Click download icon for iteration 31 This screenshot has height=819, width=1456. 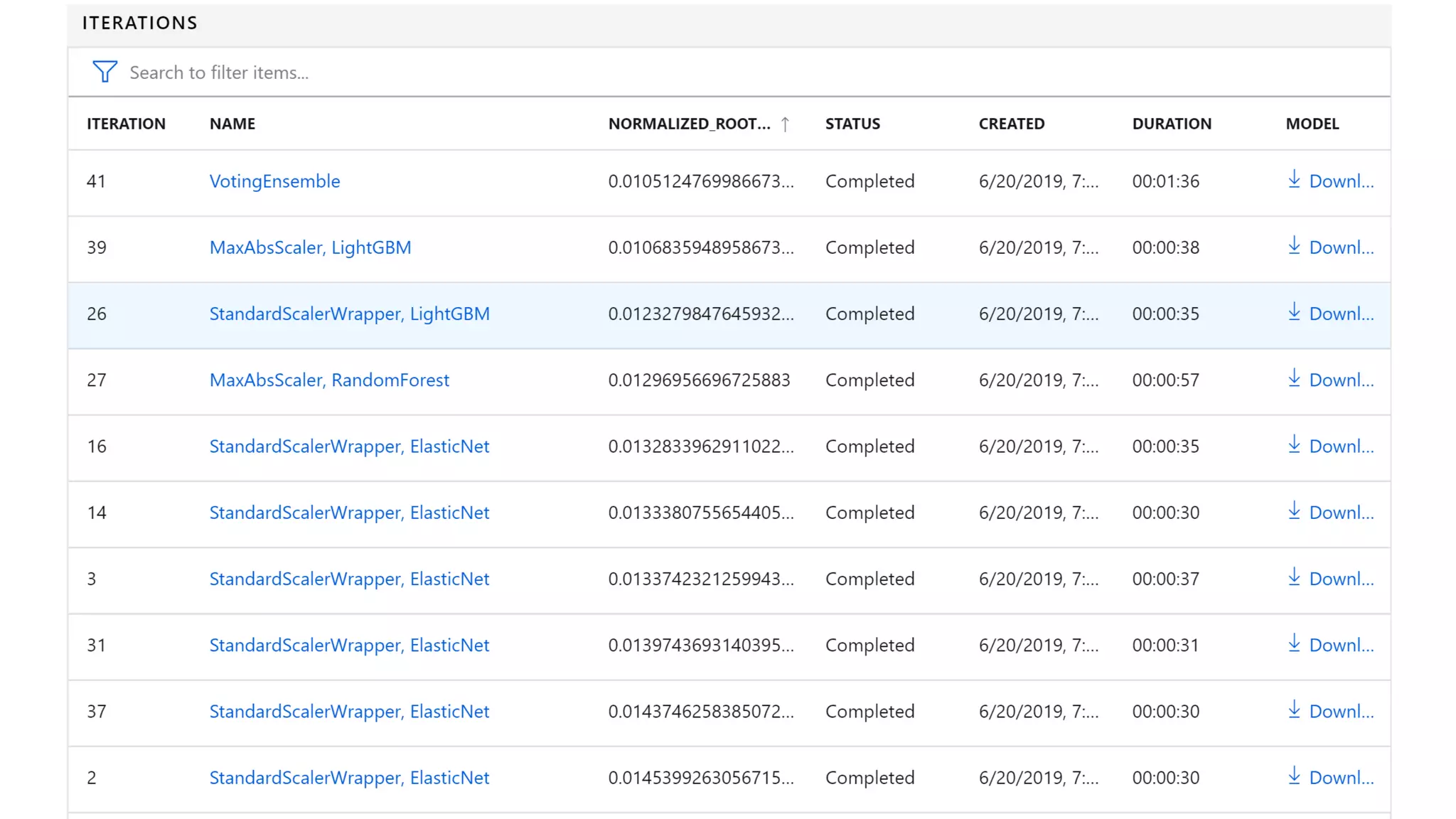click(x=1294, y=643)
